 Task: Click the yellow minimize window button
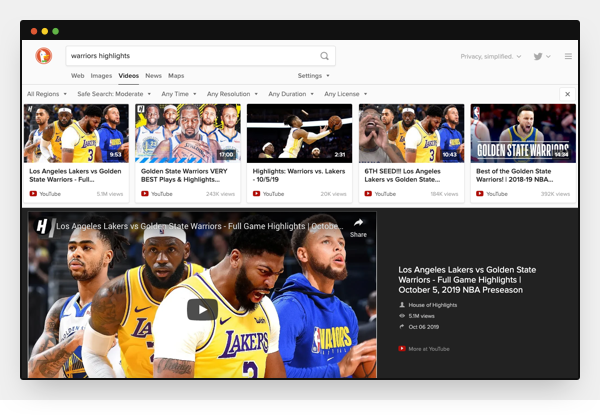click(45, 31)
